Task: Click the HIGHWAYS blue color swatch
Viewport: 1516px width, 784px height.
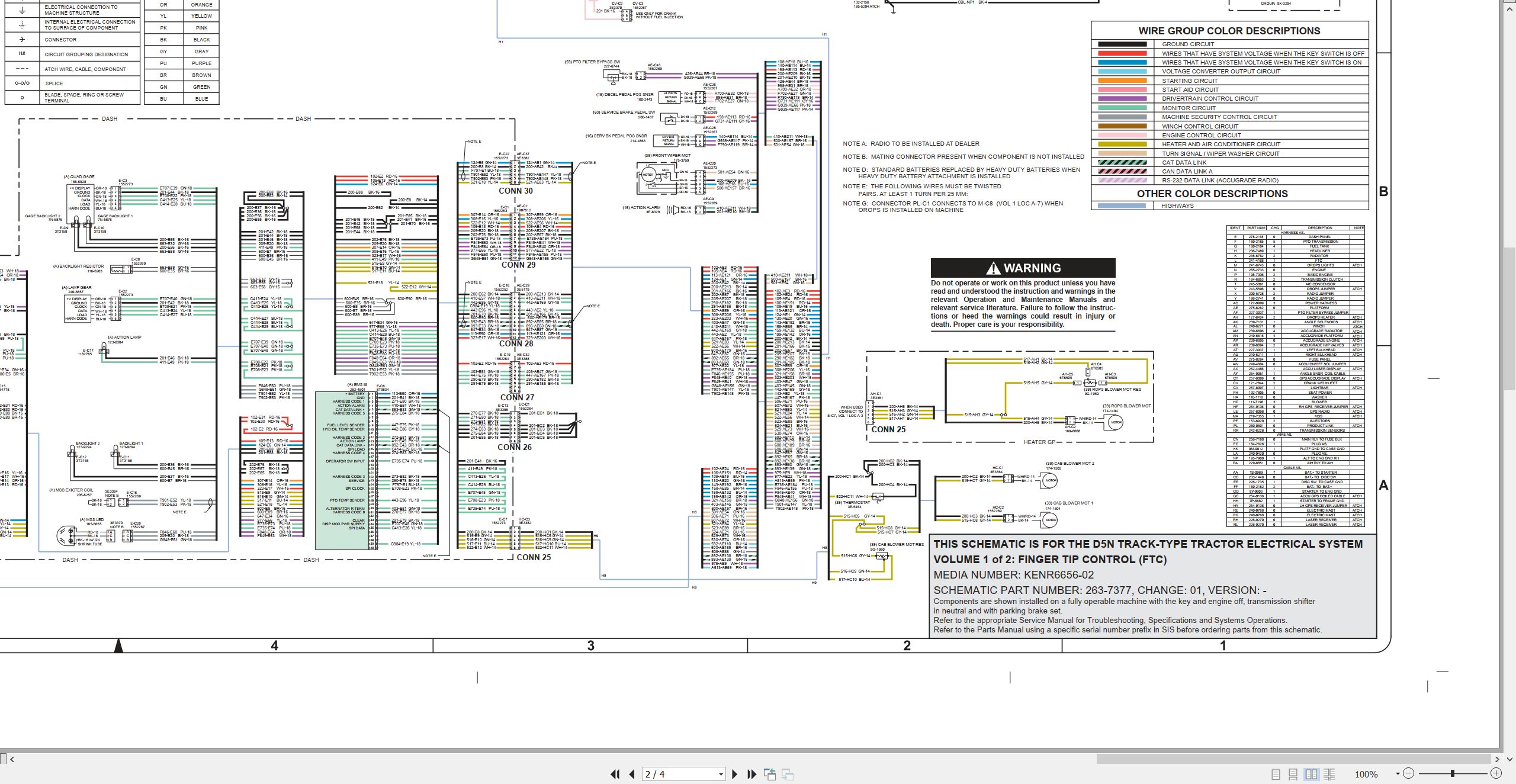Action: click(x=1122, y=206)
